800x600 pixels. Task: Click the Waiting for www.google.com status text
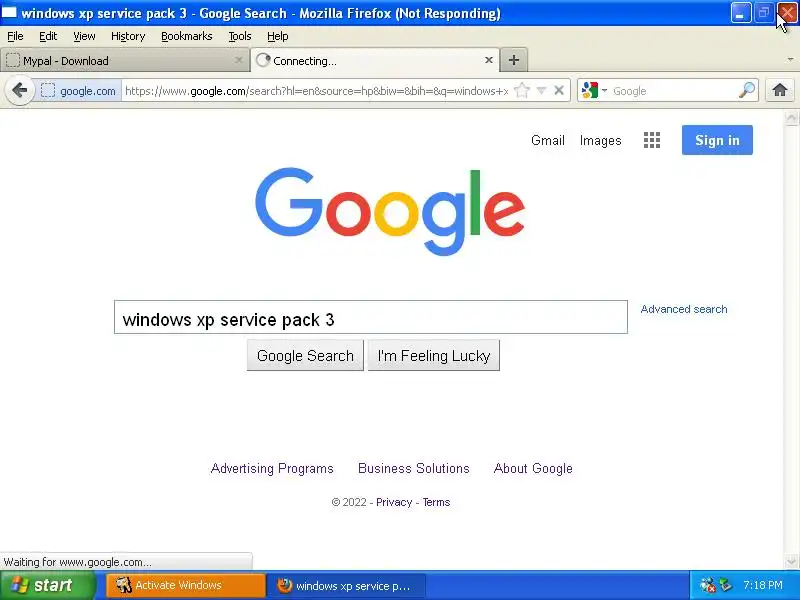78,562
